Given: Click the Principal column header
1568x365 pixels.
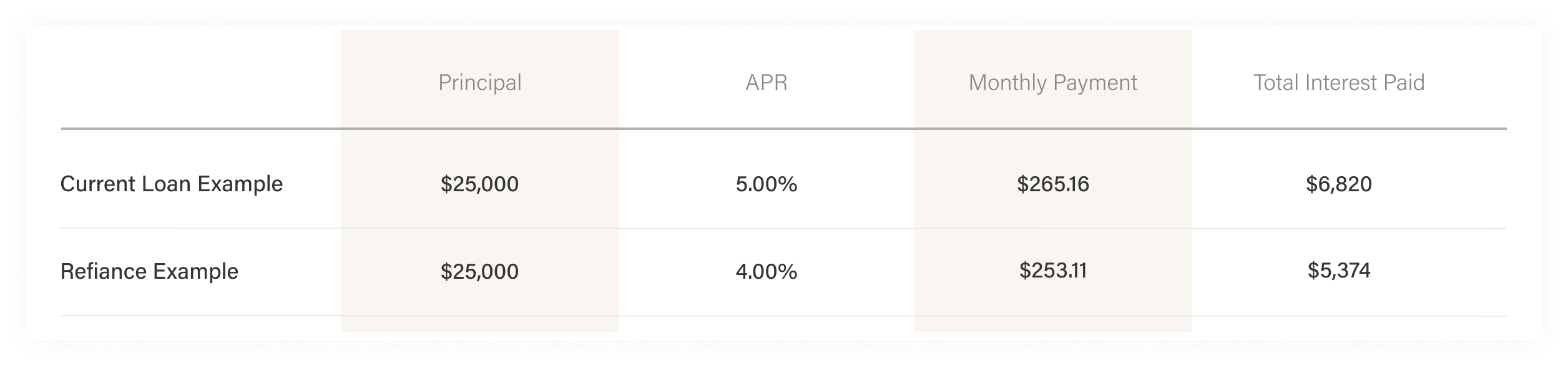Looking at the screenshot, I should click(479, 82).
